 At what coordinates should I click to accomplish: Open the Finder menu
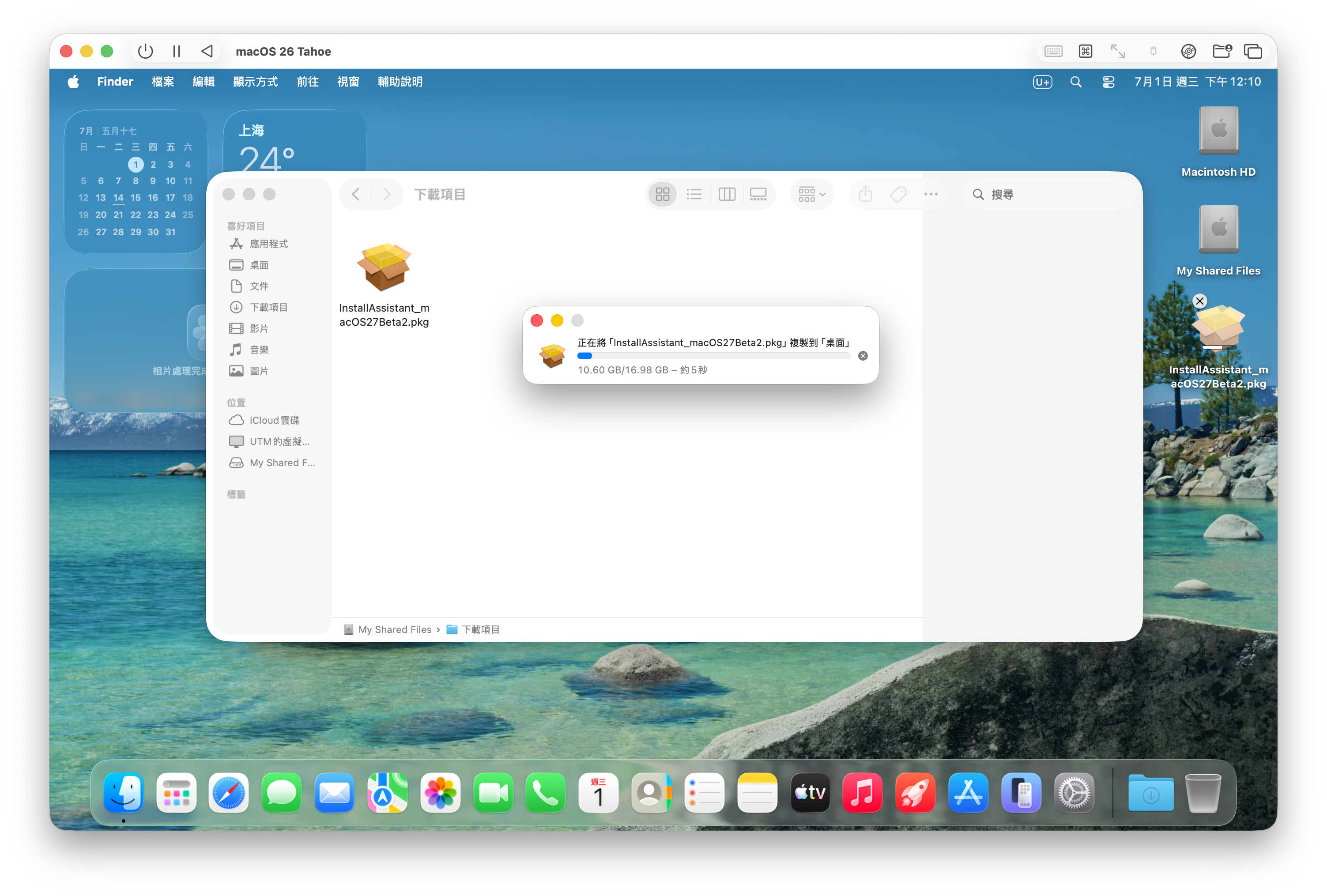tap(115, 82)
